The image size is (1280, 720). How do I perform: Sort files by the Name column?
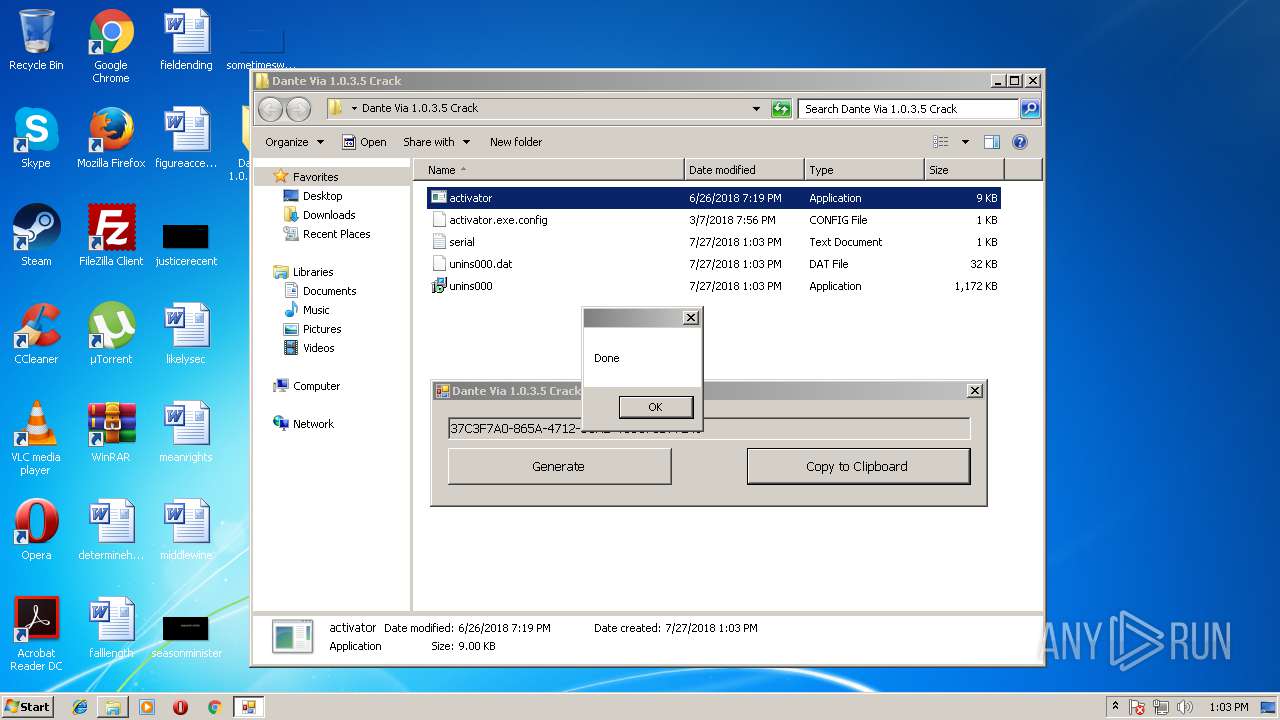tap(549, 170)
